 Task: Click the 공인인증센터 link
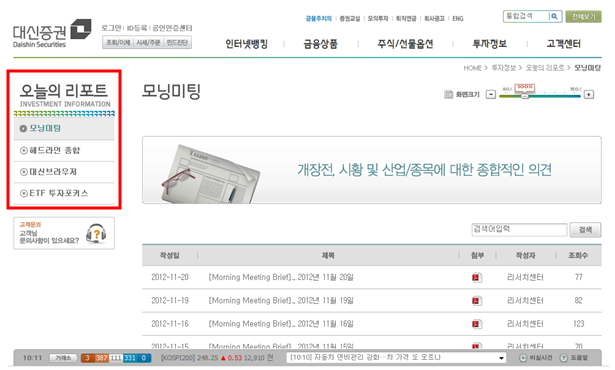click(172, 28)
